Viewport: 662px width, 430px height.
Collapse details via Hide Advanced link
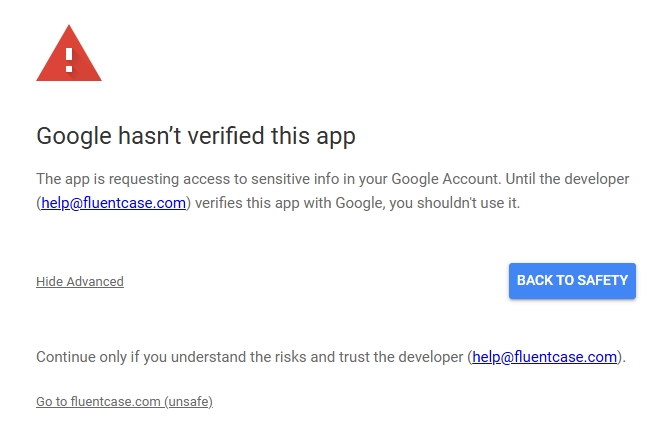point(80,281)
